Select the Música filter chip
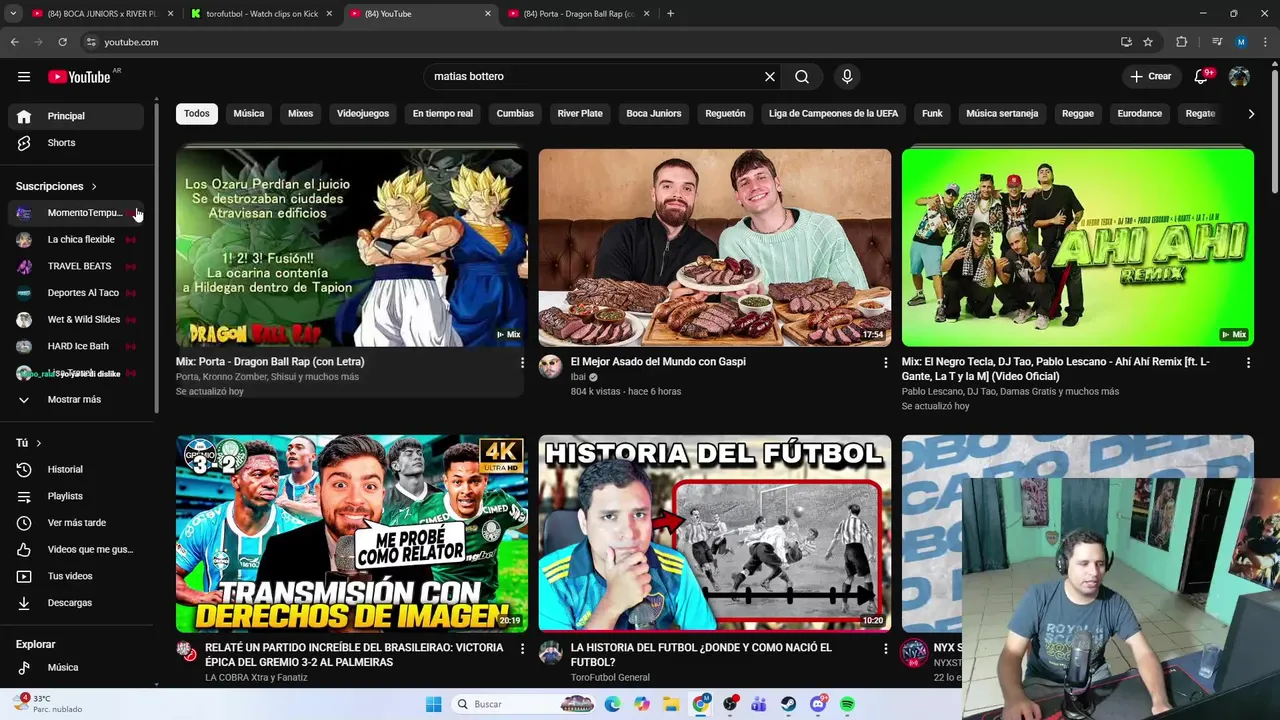Screen dimensions: 1280x720 [x=249, y=114]
